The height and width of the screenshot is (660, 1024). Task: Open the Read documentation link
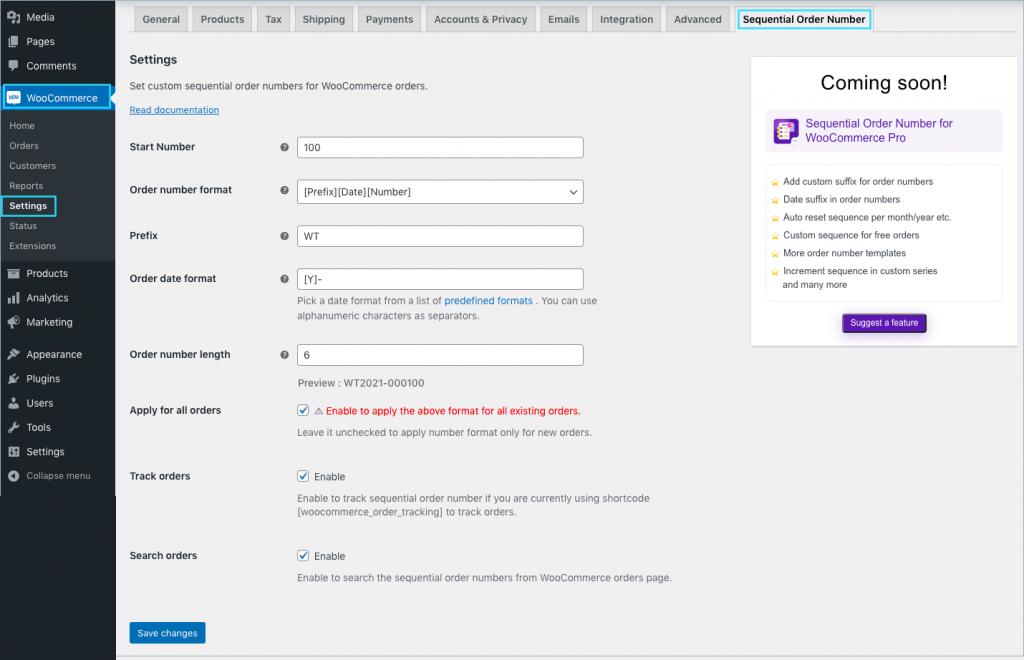coord(174,110)
